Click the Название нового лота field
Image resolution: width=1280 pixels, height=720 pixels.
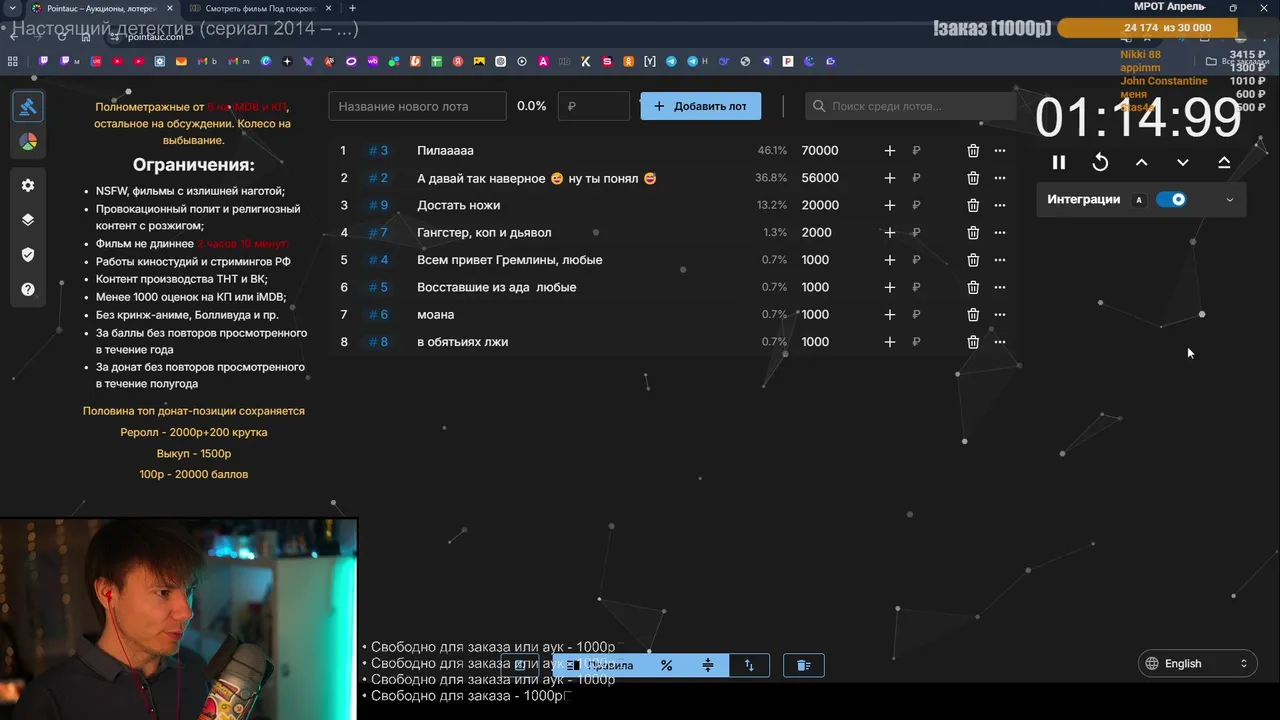[418, 106]
